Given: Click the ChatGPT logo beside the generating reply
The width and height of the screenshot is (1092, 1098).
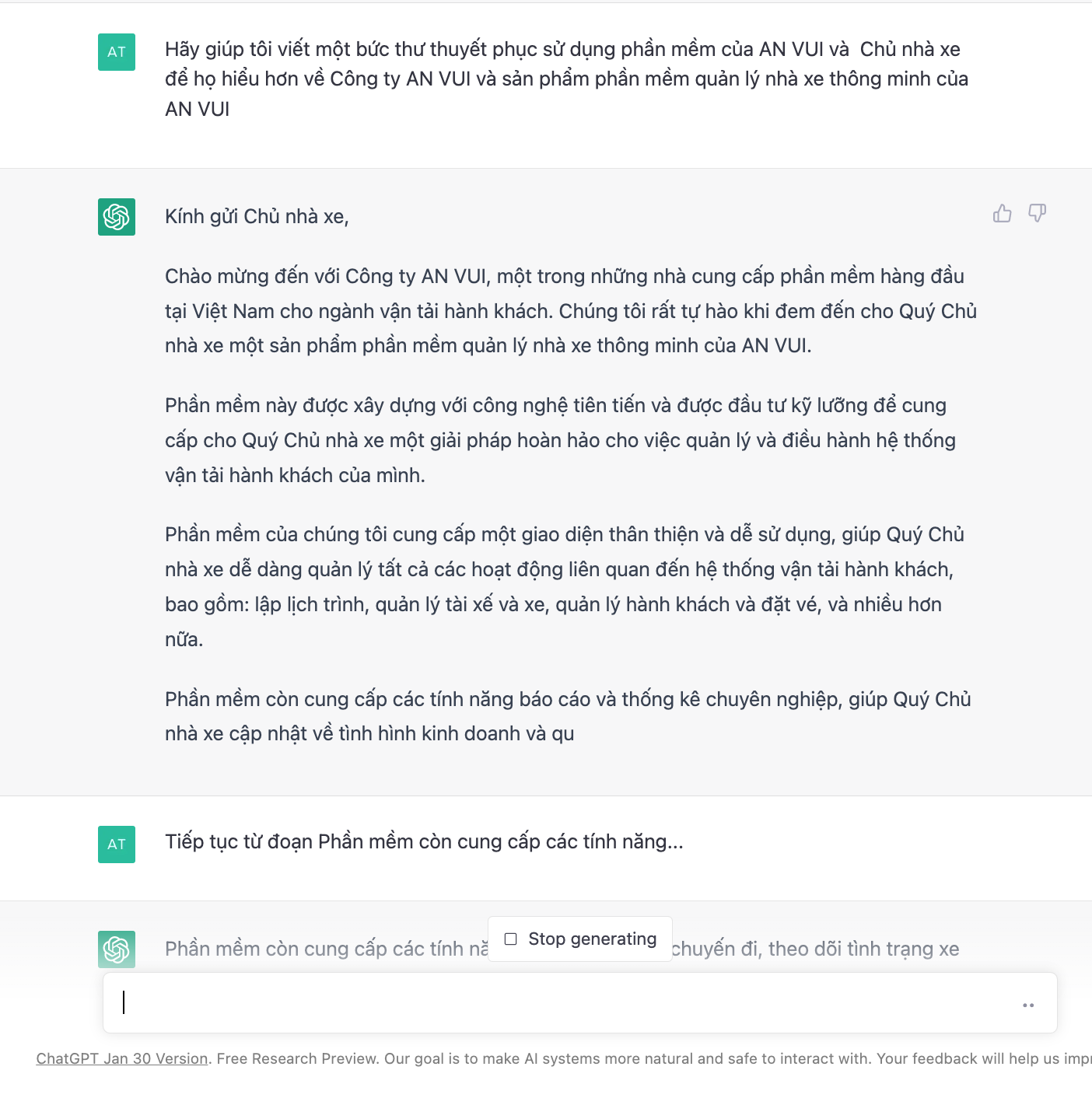Looking at the screenshot, I should click(x=117, y=949).
